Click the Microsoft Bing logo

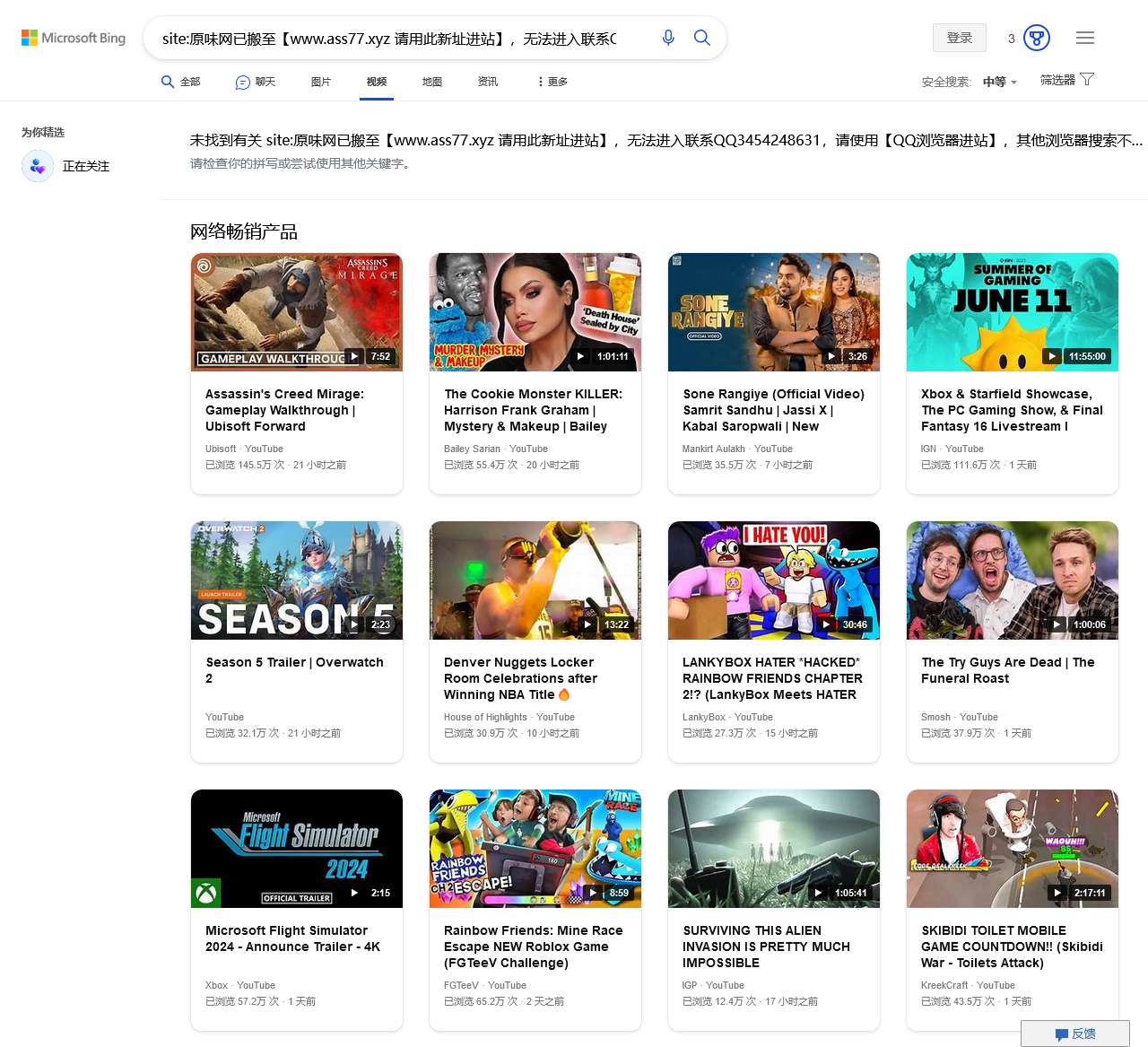[74, 38]
